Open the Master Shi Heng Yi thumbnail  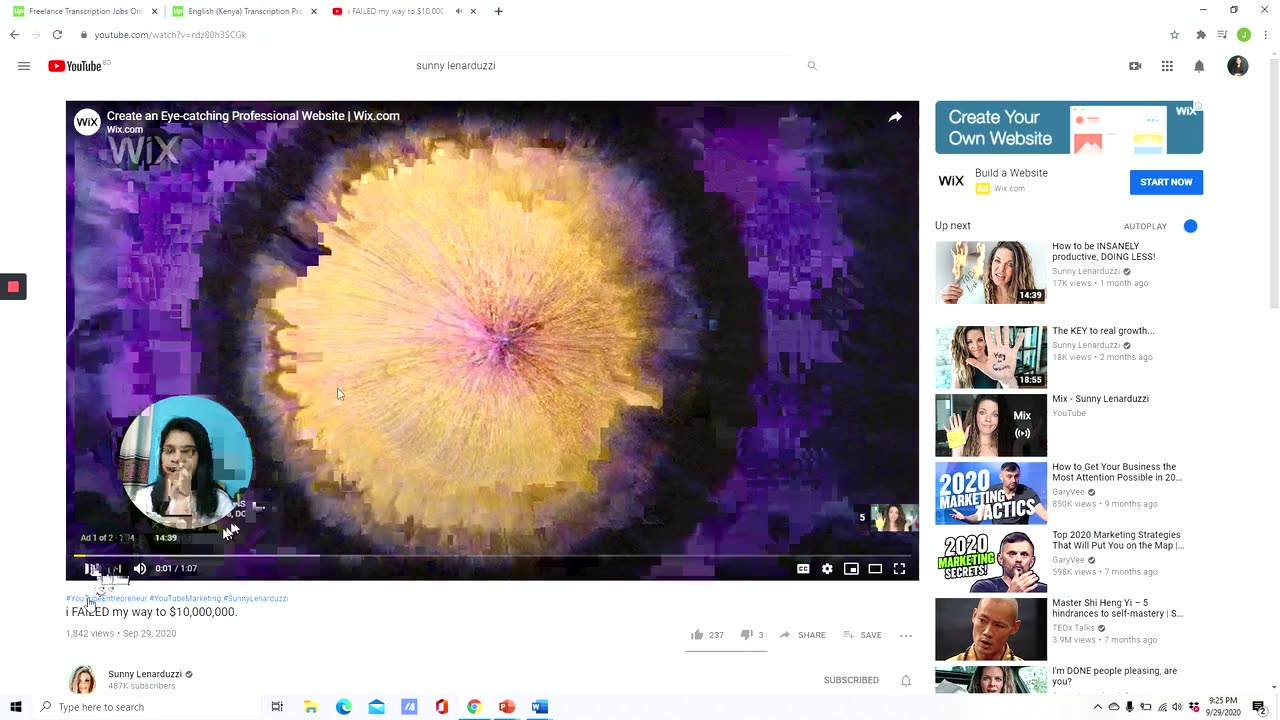(991, 629)
